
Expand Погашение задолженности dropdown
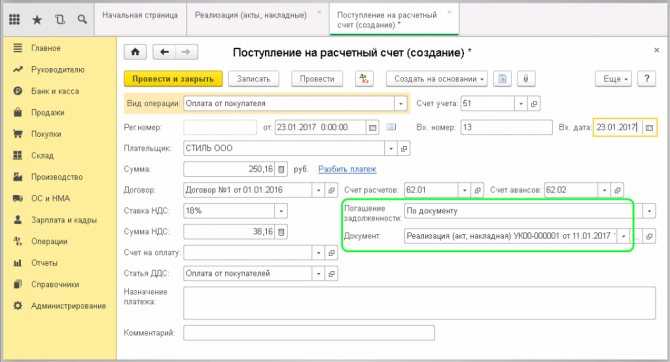649,211
